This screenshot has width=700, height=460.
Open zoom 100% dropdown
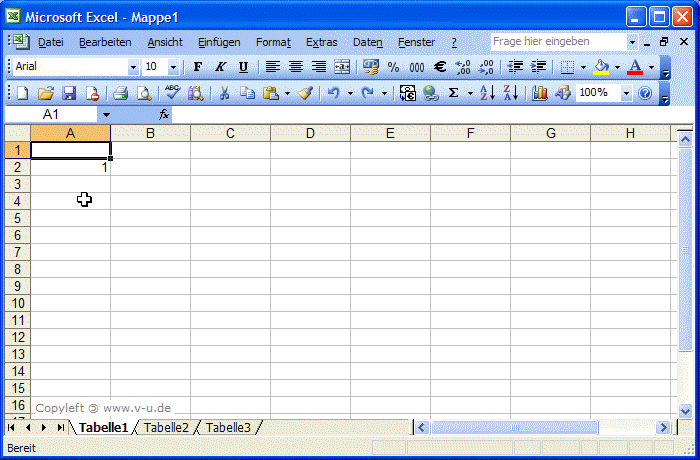pos(626,93)
